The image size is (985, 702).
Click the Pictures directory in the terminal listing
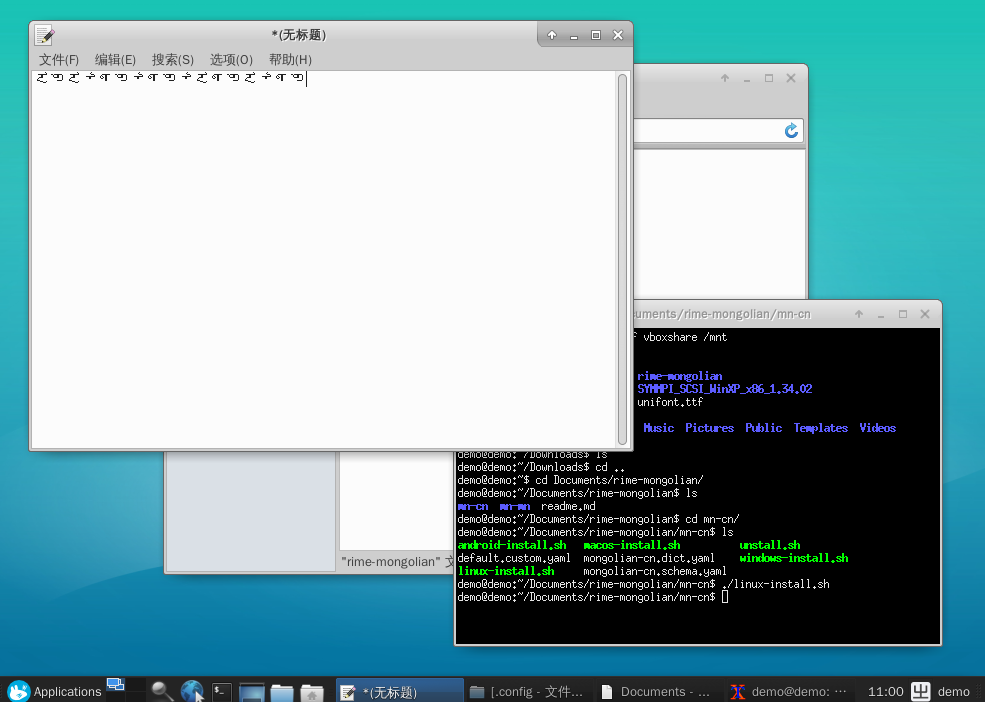(709, 428)
